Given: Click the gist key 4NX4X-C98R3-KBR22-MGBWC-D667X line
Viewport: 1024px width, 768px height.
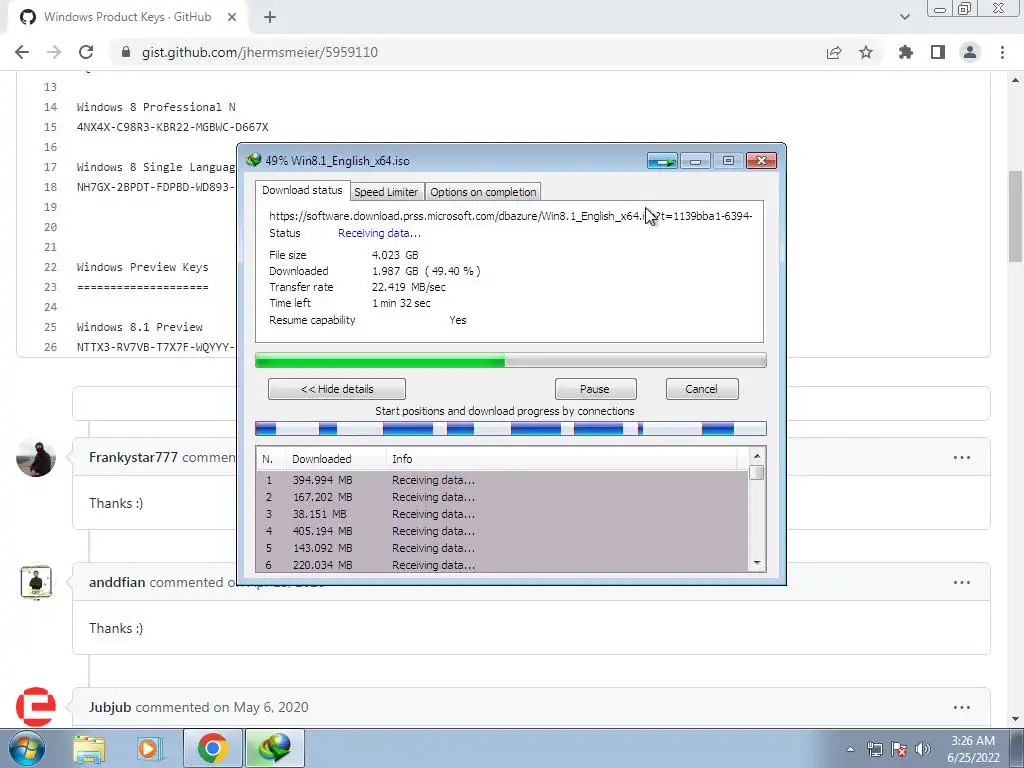Looking at the screenshot, I should coord(172,127).
